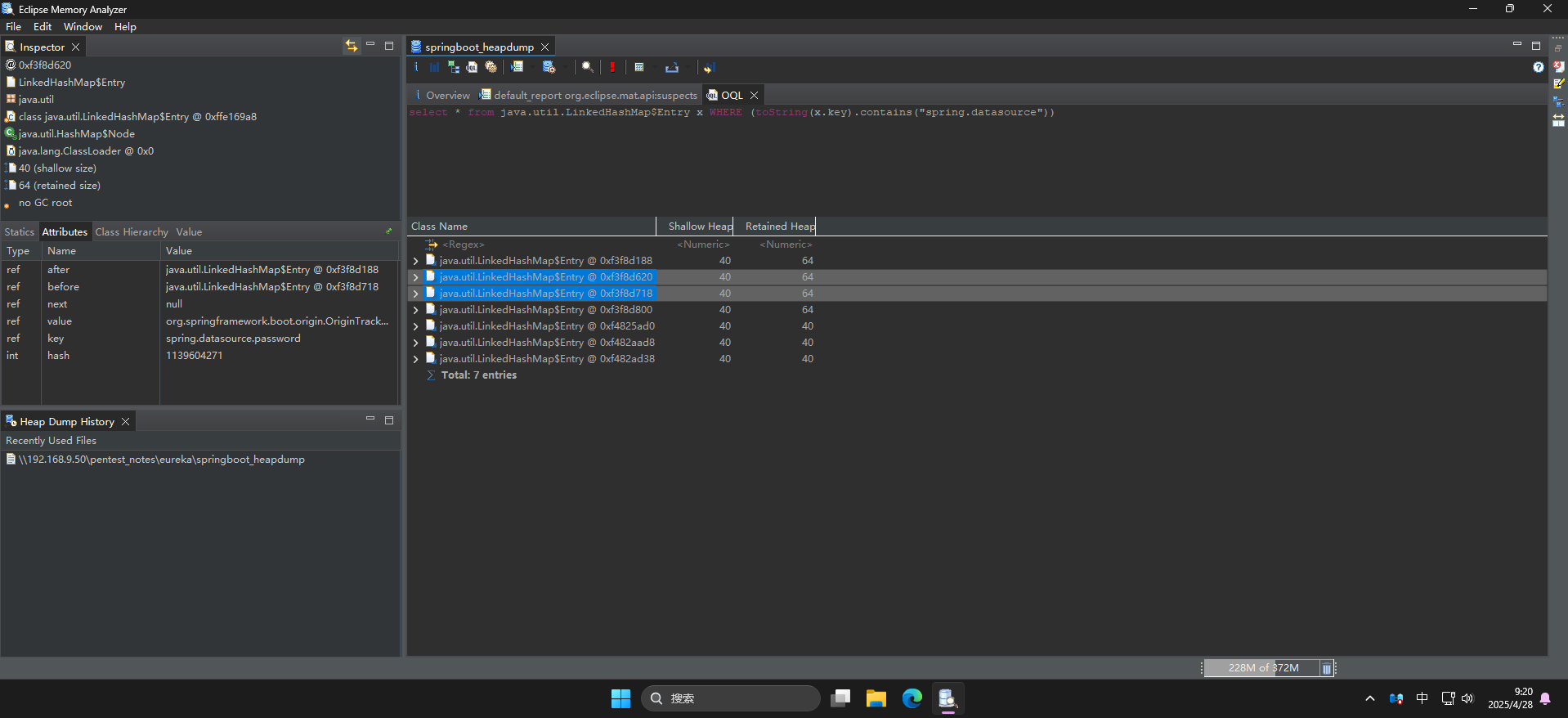Expand the LinkedHashMap$Entry @ 0xf3f8d800 row
Screen dimensions: 1568x718
click(415, 310)
